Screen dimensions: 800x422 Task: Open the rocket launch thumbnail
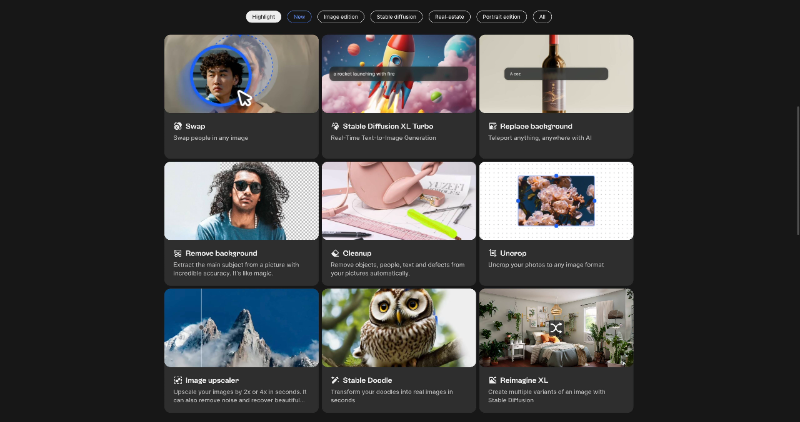(x=398, y=73)
